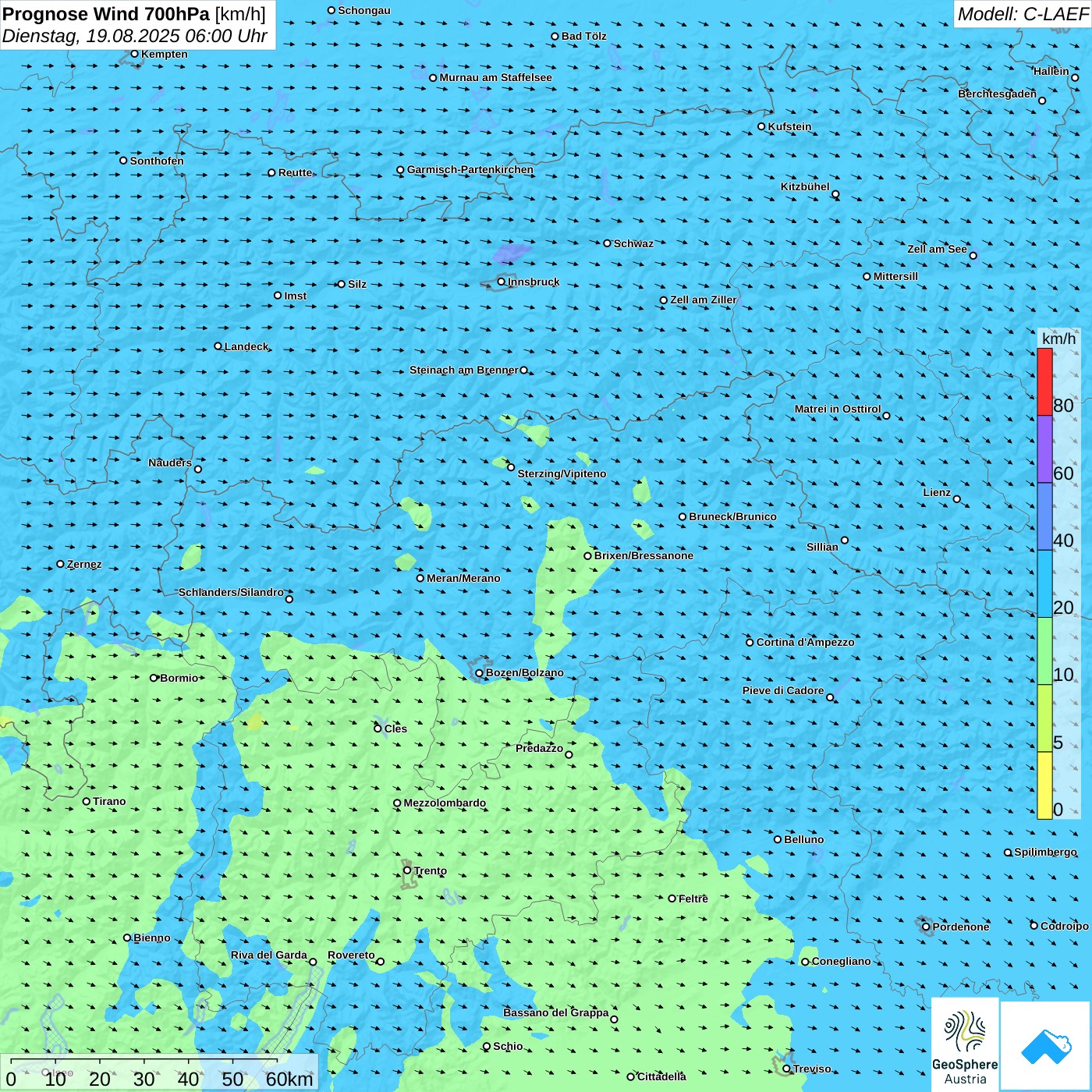Click the cyan 20-40 km/h legend color

(1044, 584)
